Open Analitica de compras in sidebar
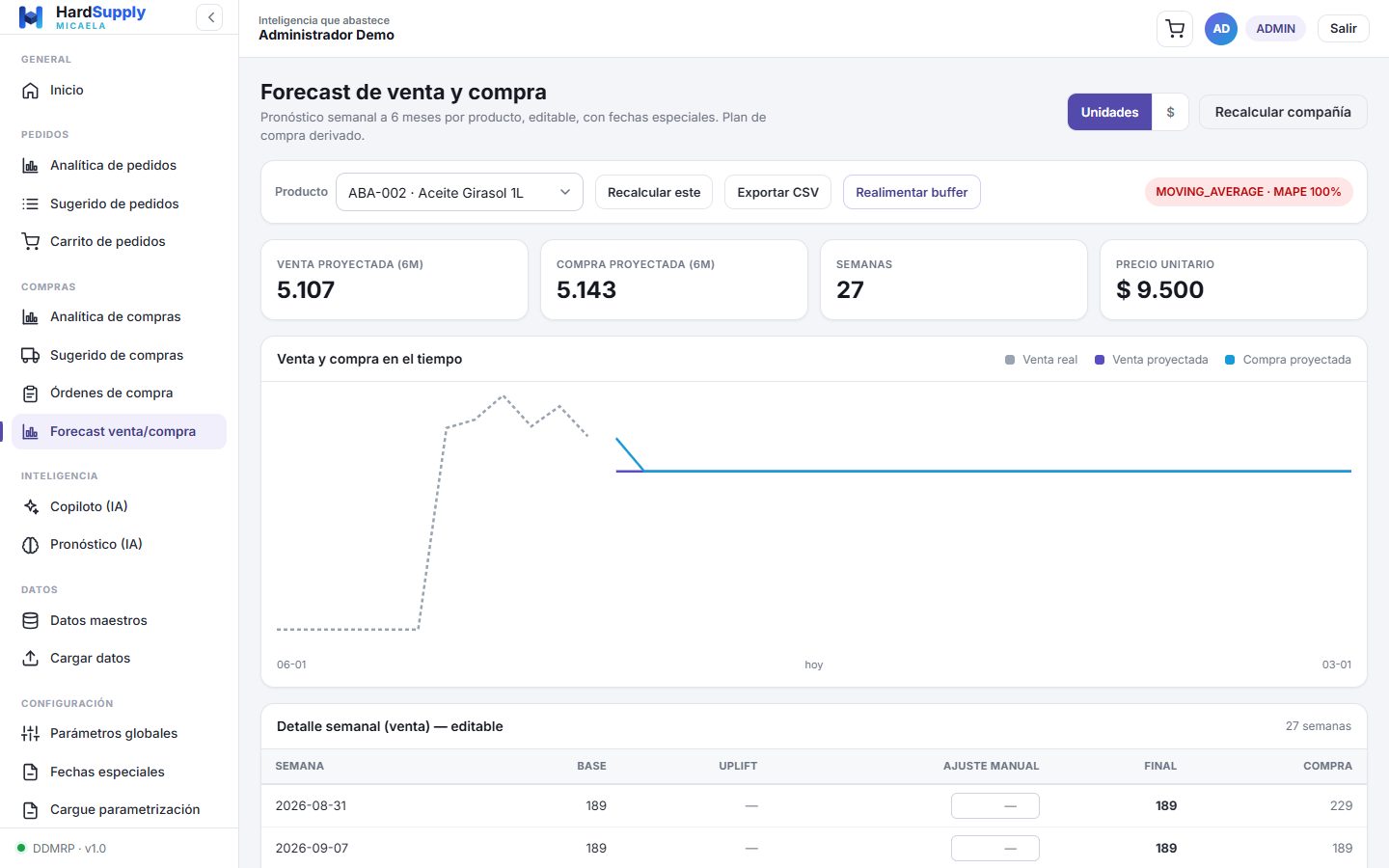 coord(119,317)
